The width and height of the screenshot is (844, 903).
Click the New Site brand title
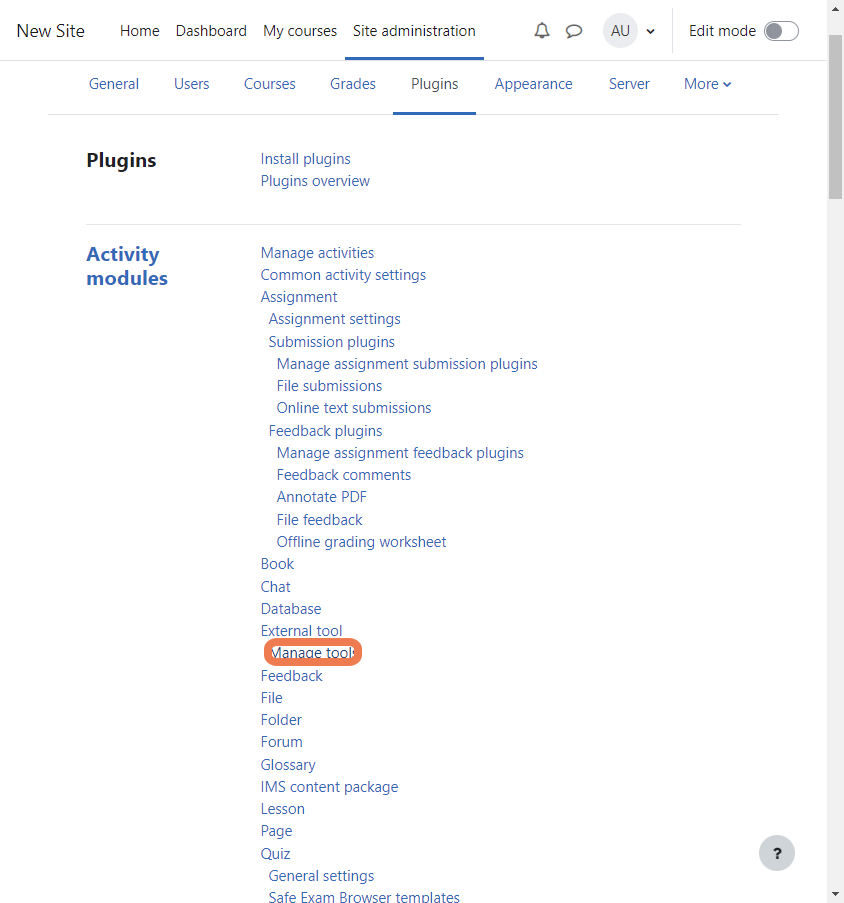click(51, 31)
